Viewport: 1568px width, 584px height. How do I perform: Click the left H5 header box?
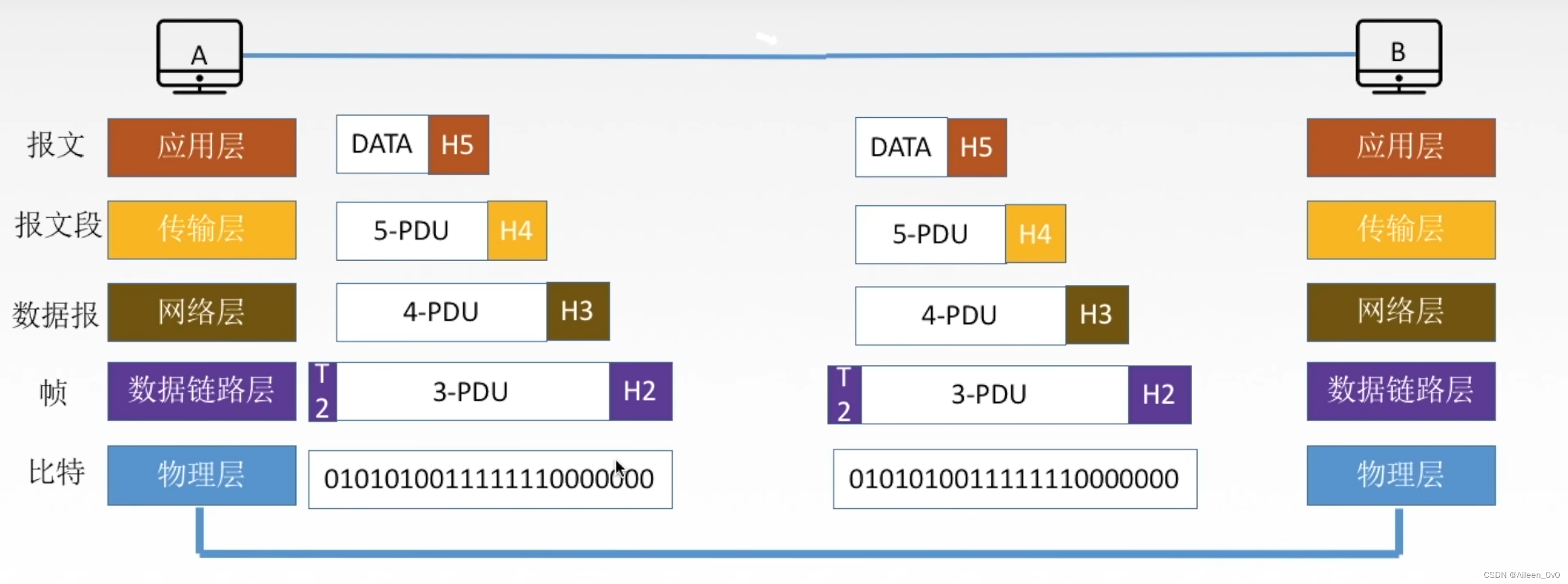tap(458, 145)
